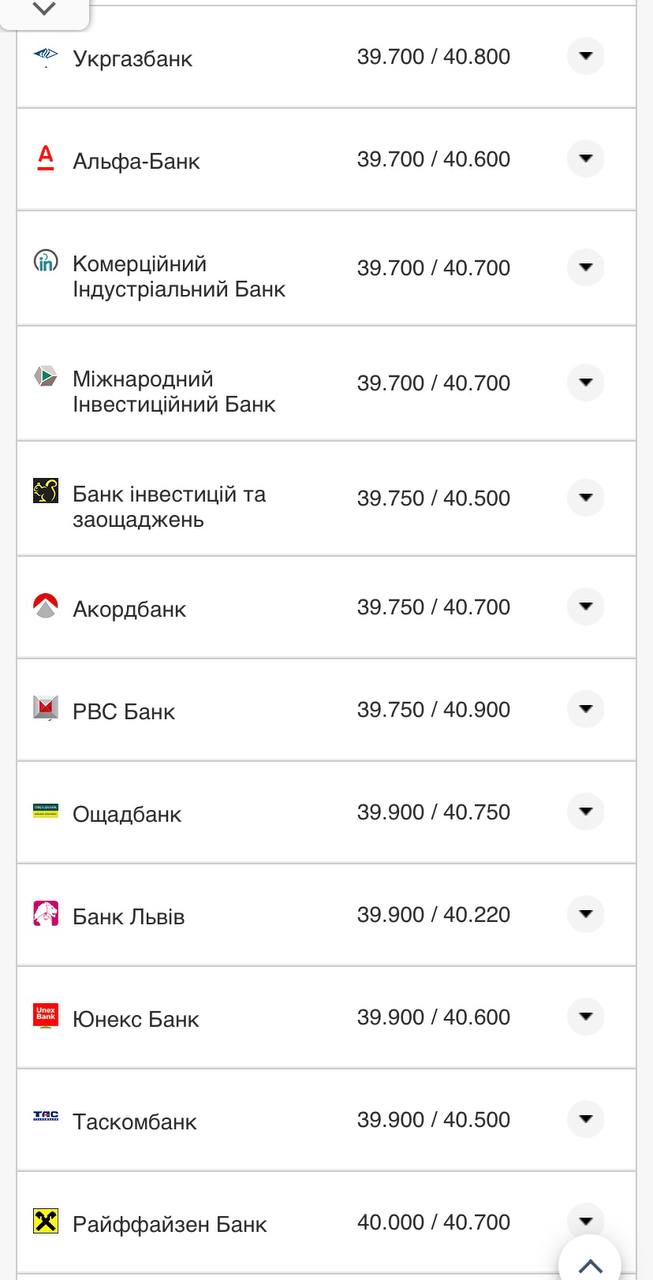The image size is (653, 1280).
Task: Select the Райффайзен Банк crossed keys logo
Action: click(44, 1221)
